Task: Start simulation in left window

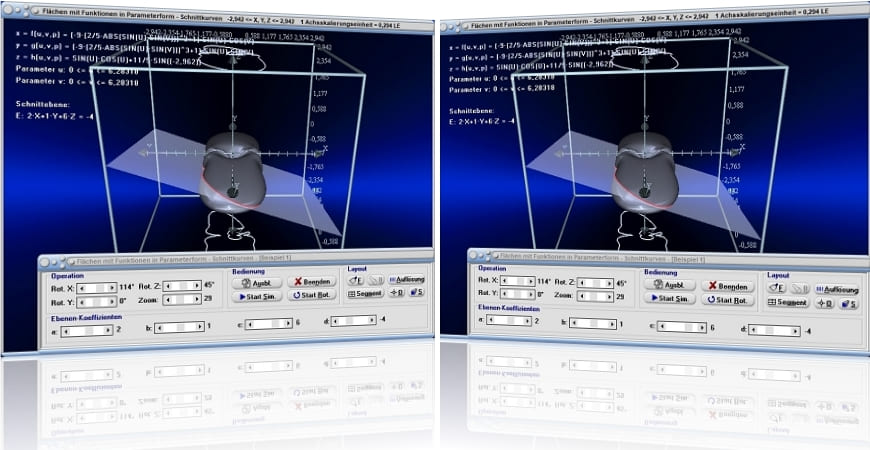Action: pos(257,296)
